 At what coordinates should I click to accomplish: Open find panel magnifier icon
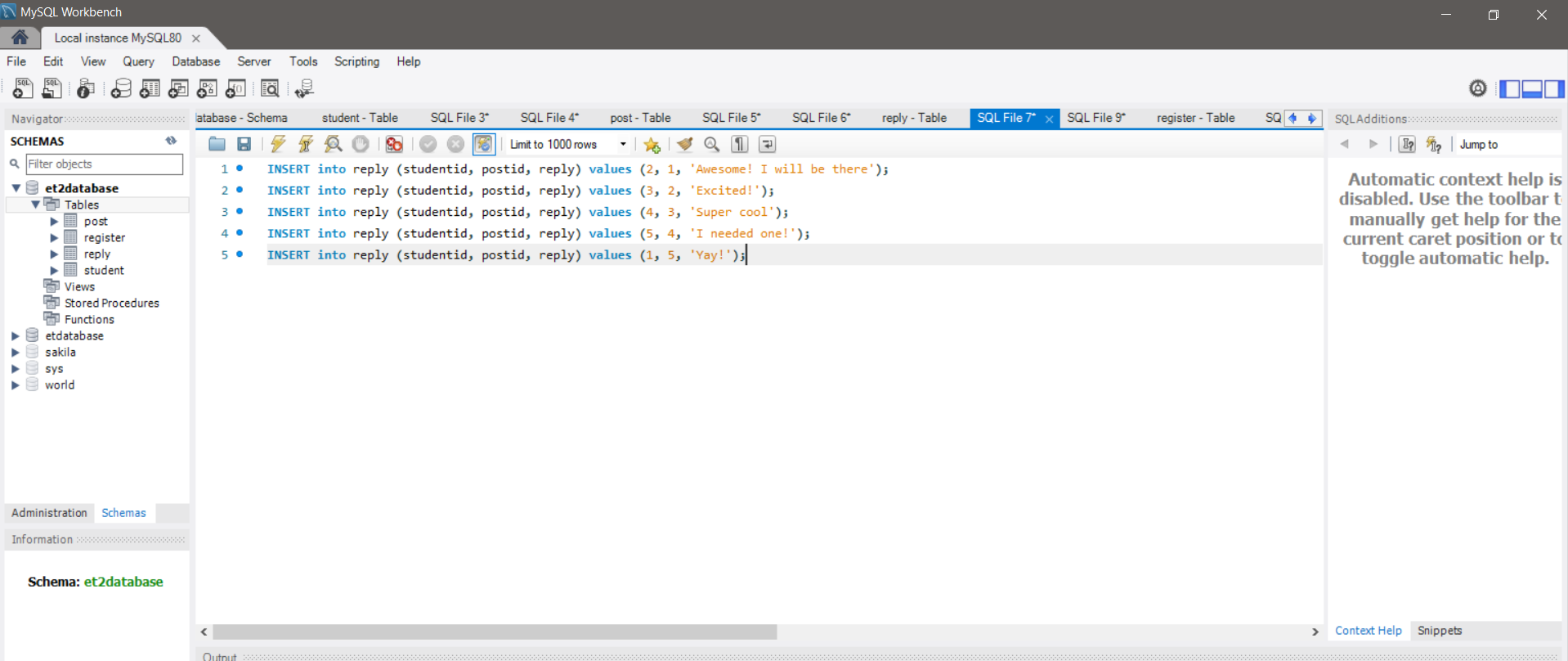[712, 144]
